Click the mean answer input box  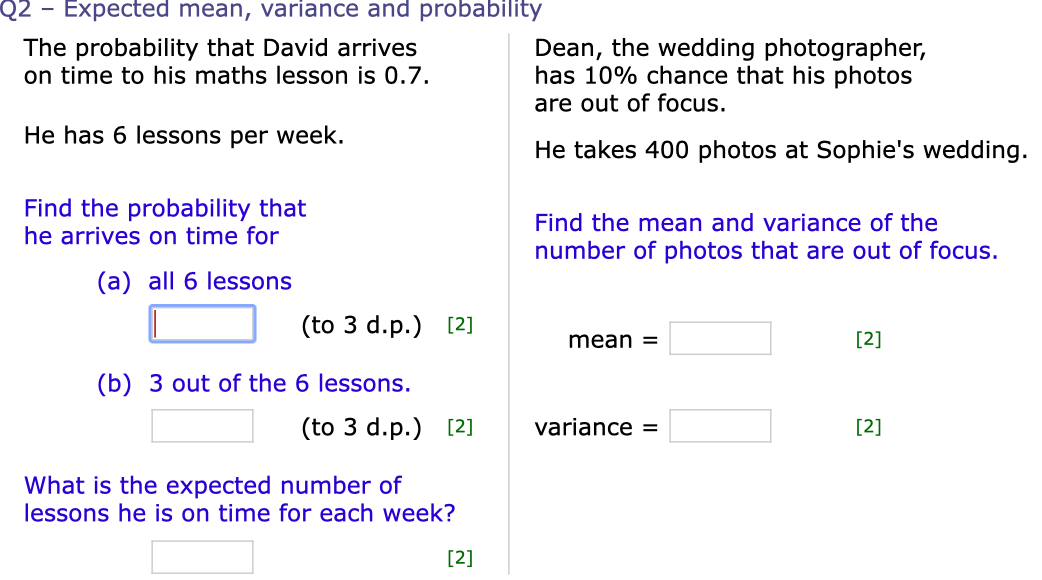tap(720, 338)
